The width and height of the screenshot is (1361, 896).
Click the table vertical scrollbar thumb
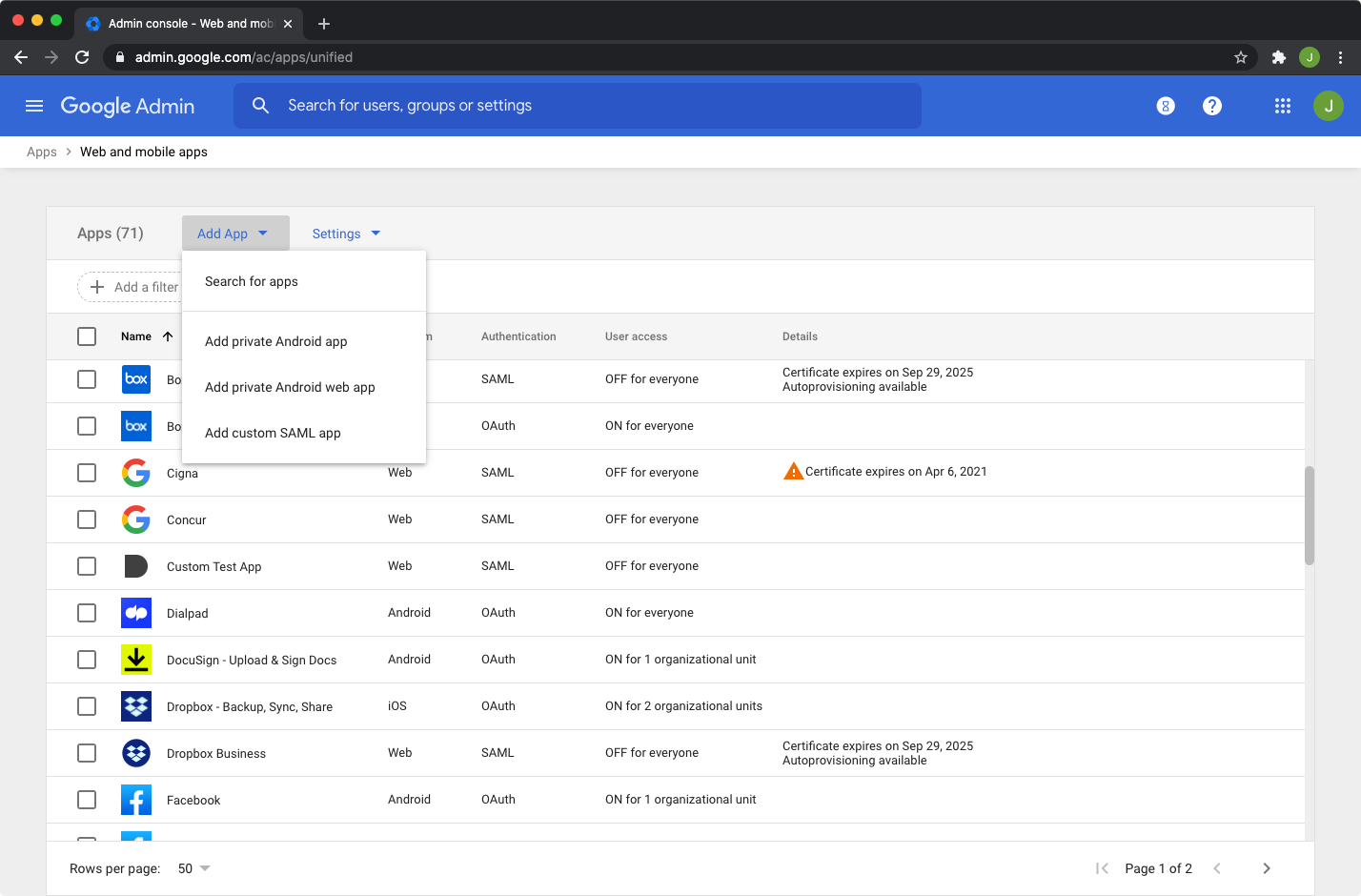[1310, 515]
